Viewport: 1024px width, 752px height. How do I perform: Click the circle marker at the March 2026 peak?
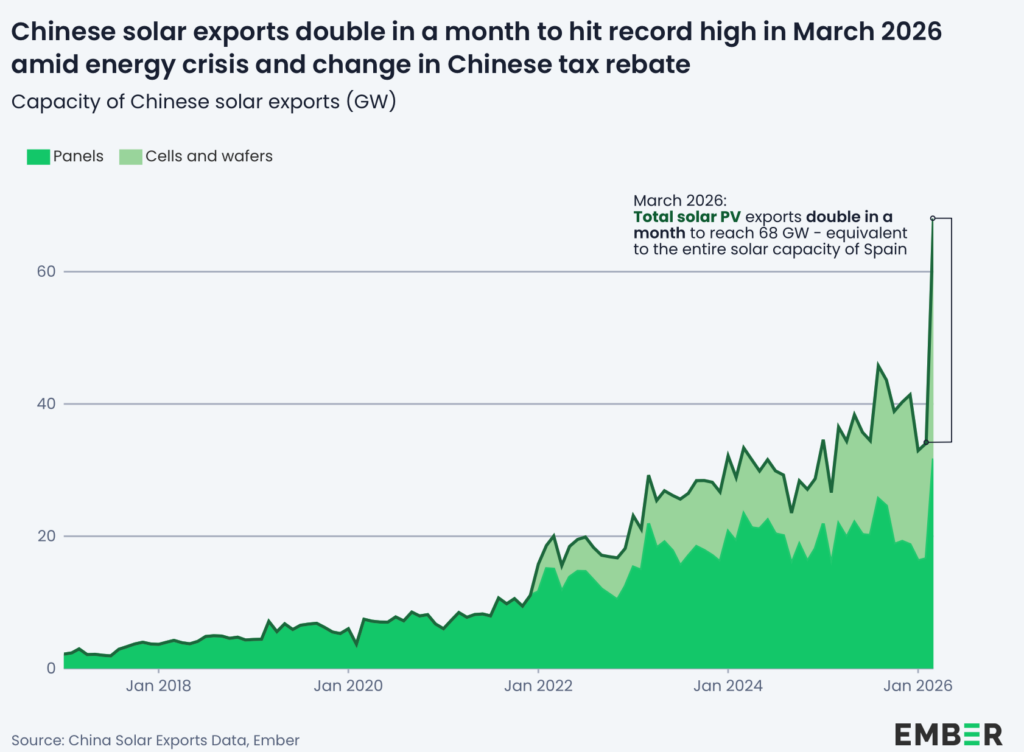pyautogui.click(x=934, y=218)
